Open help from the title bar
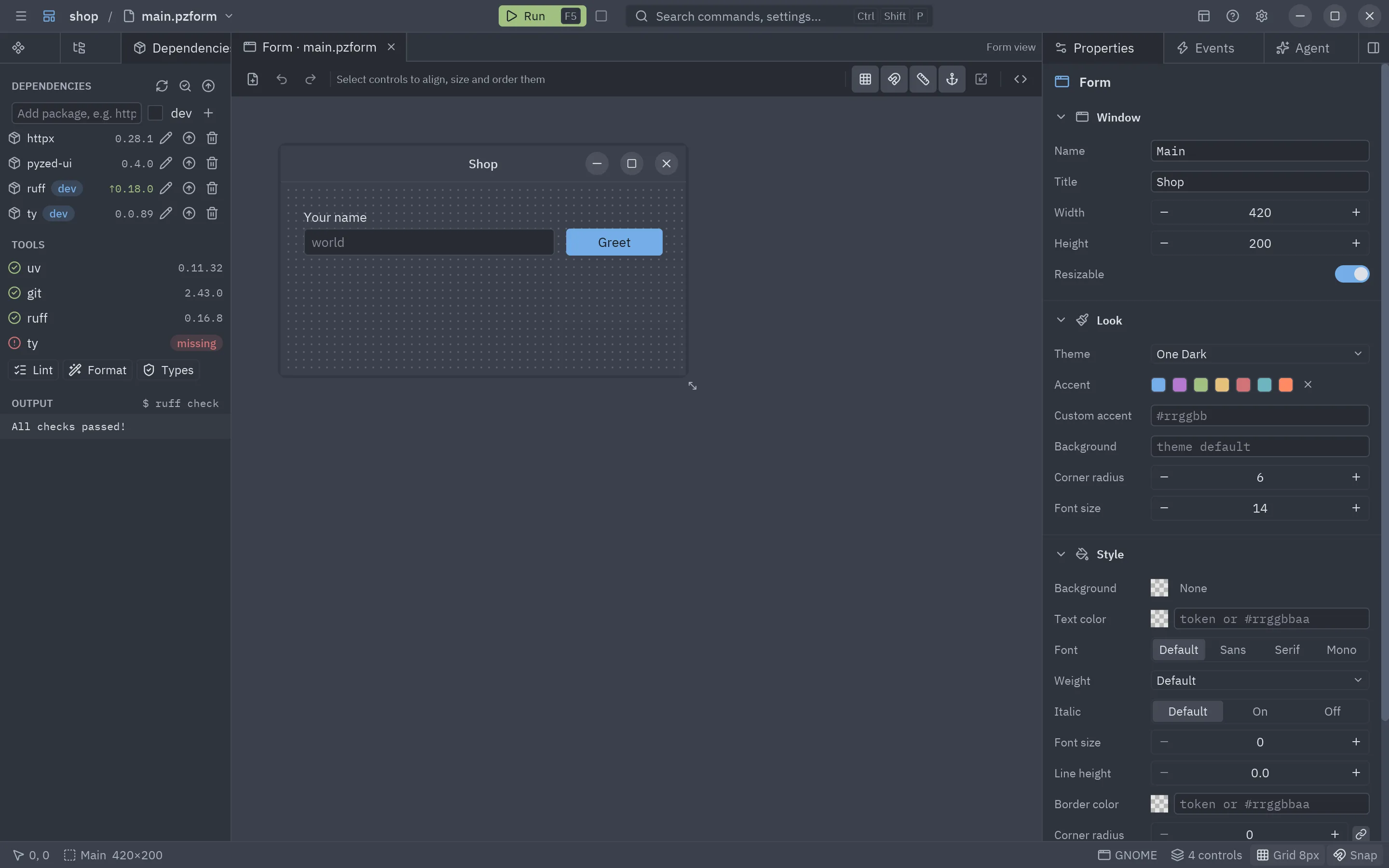This screenshot has height=868, width=1389. 1232,16
